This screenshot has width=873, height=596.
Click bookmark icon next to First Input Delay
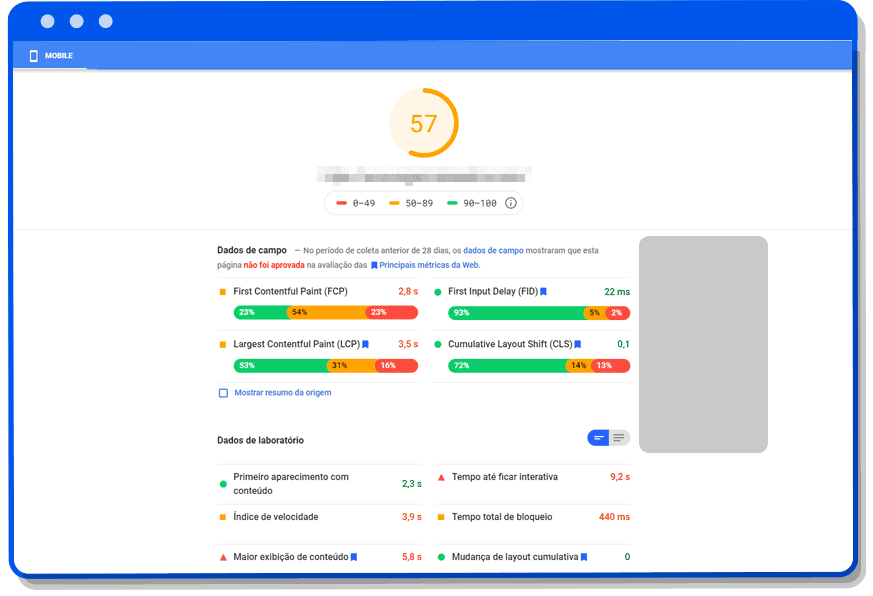(543, 292)
